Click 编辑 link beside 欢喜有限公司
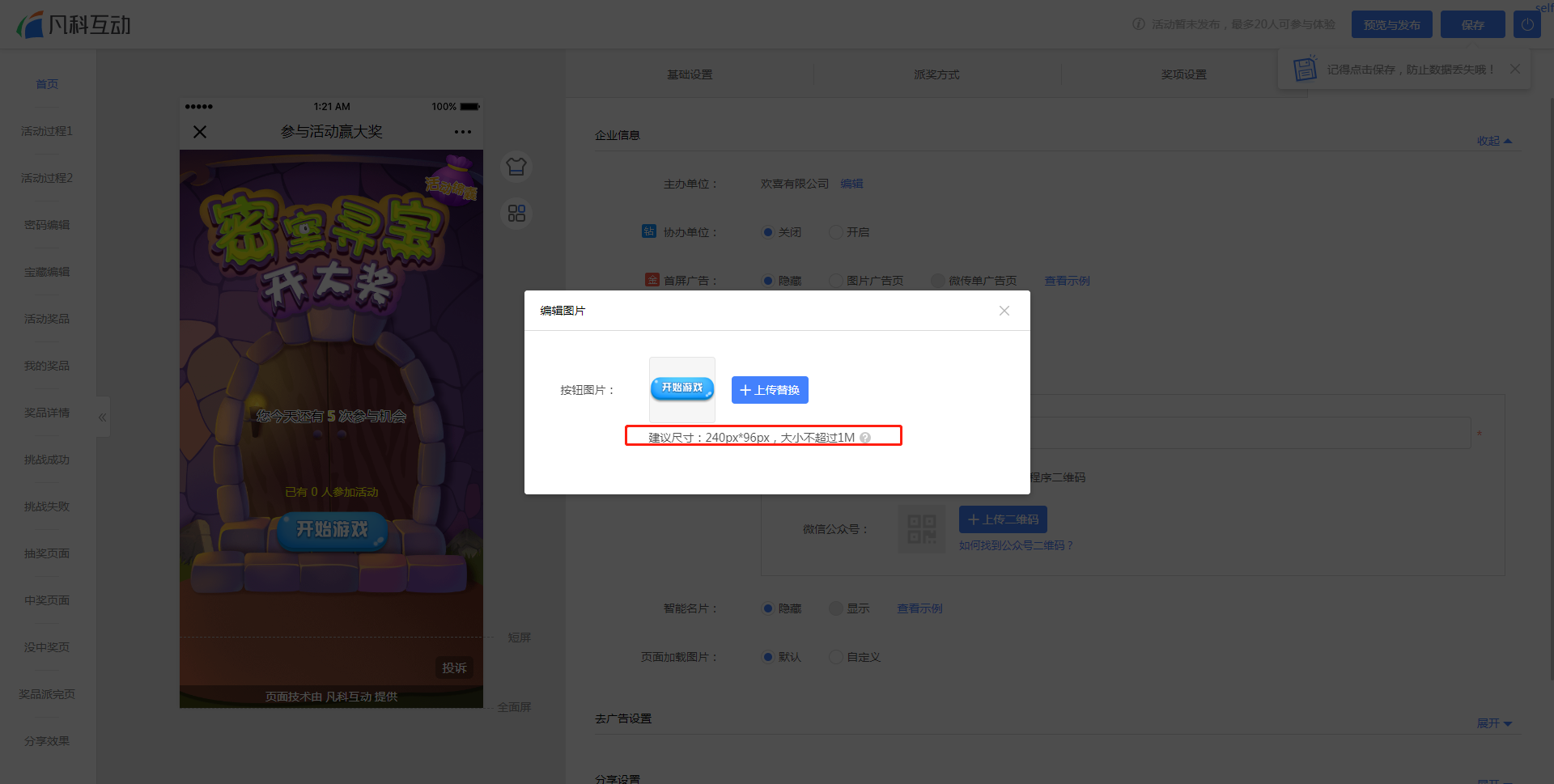Viewport: 1554px width, 784px height. 851,184
